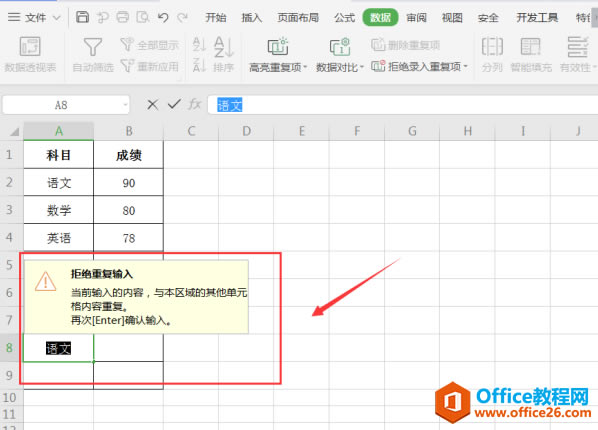Screen dimensions: 598x430
Task: Click the formula bar input containing 语文
Action: click(403, 105)
